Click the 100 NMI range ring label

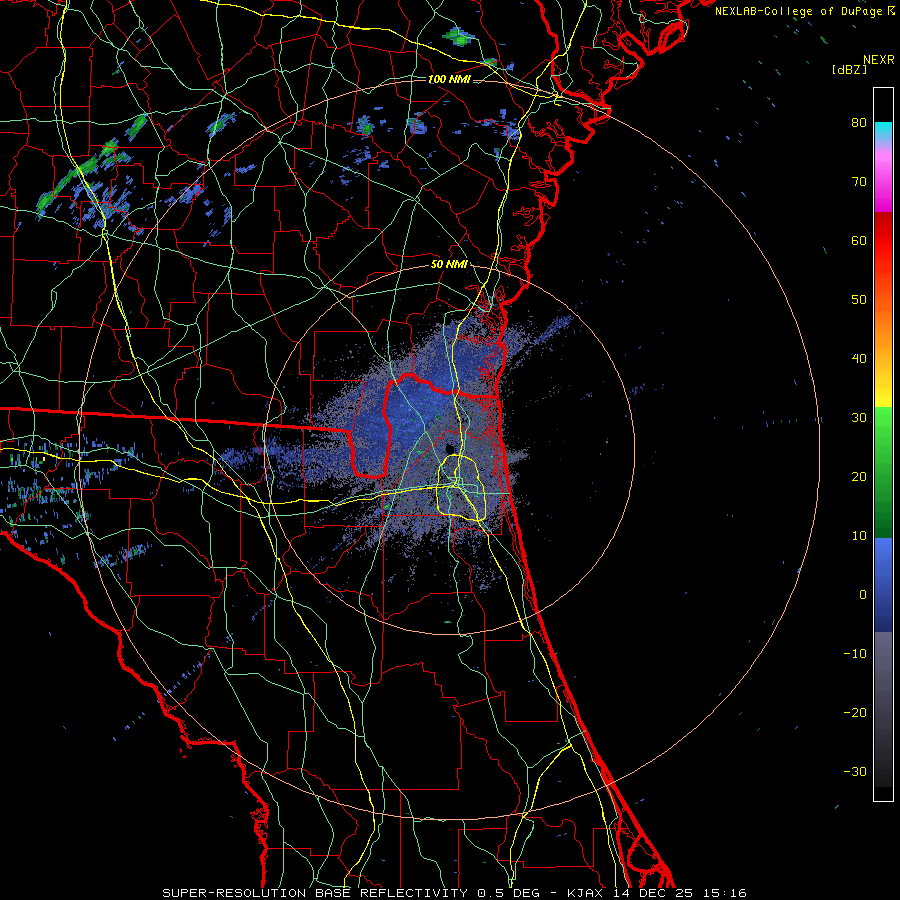(449, 79)
